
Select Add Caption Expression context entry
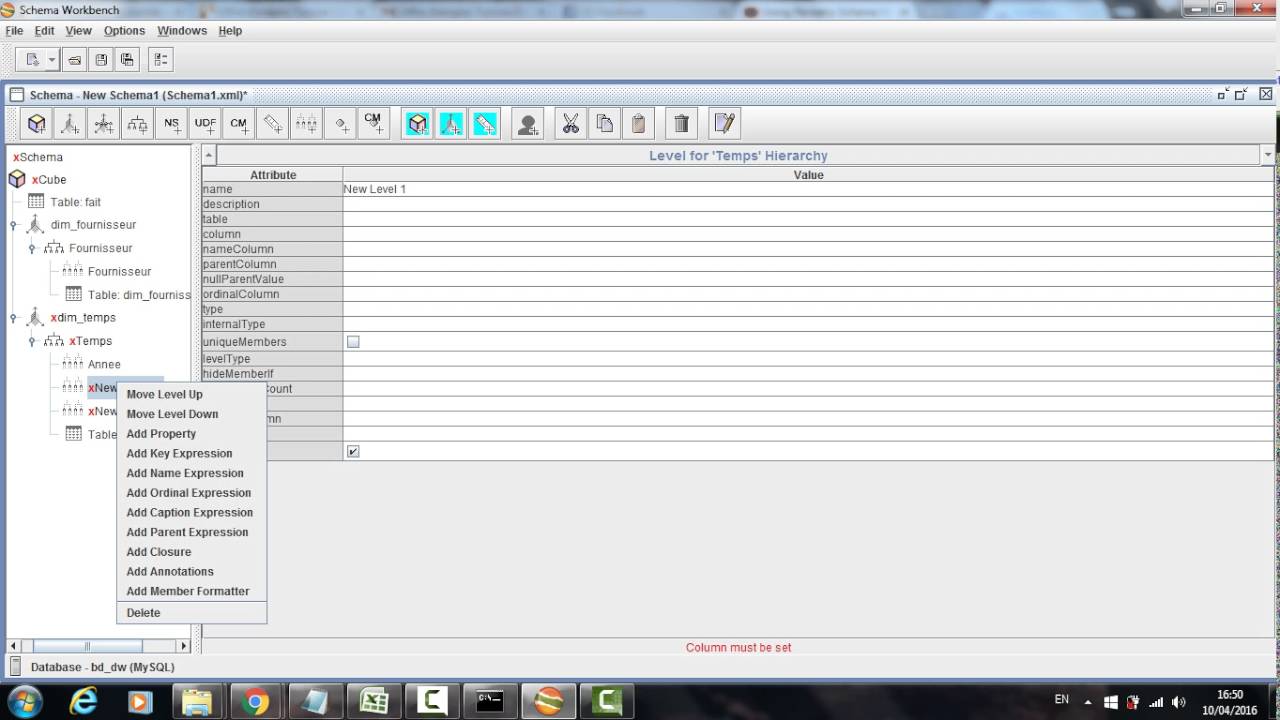coord(191,512)
